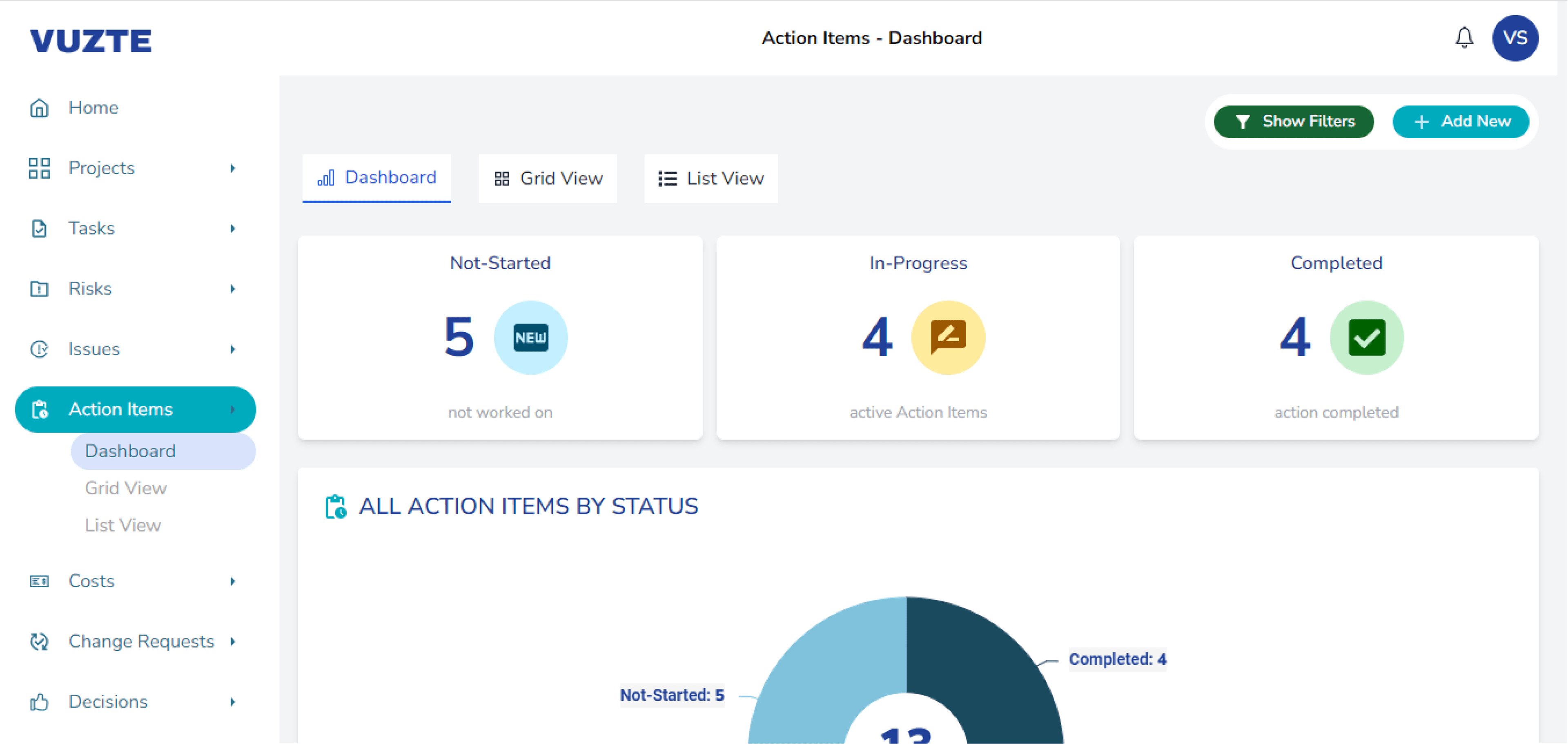Click the Costs money icon in the sidebar
Image resolution: width=1568 pixels, height=744 pixels.
[39, 581]
